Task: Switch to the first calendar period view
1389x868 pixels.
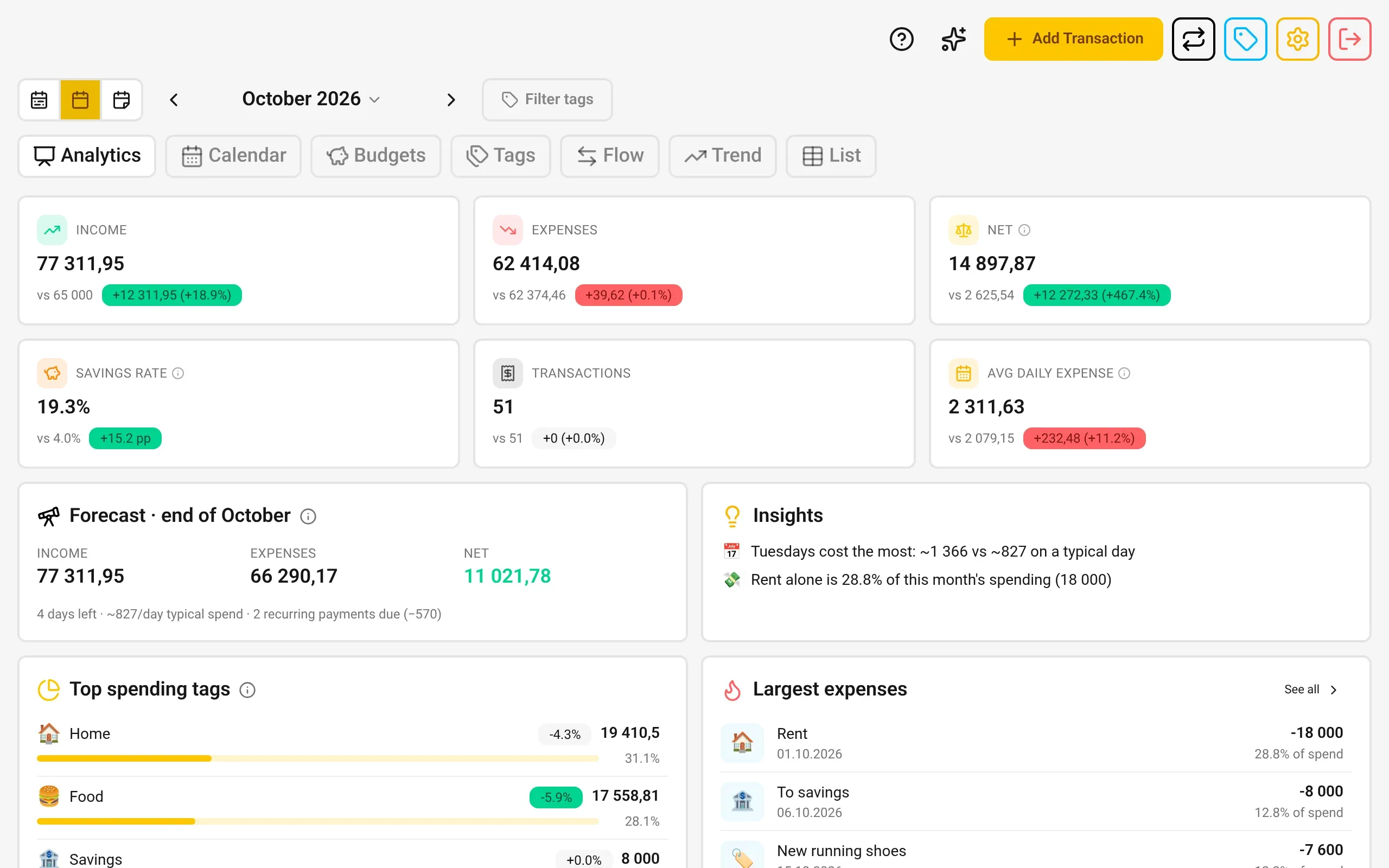Action: pos(39,100)
